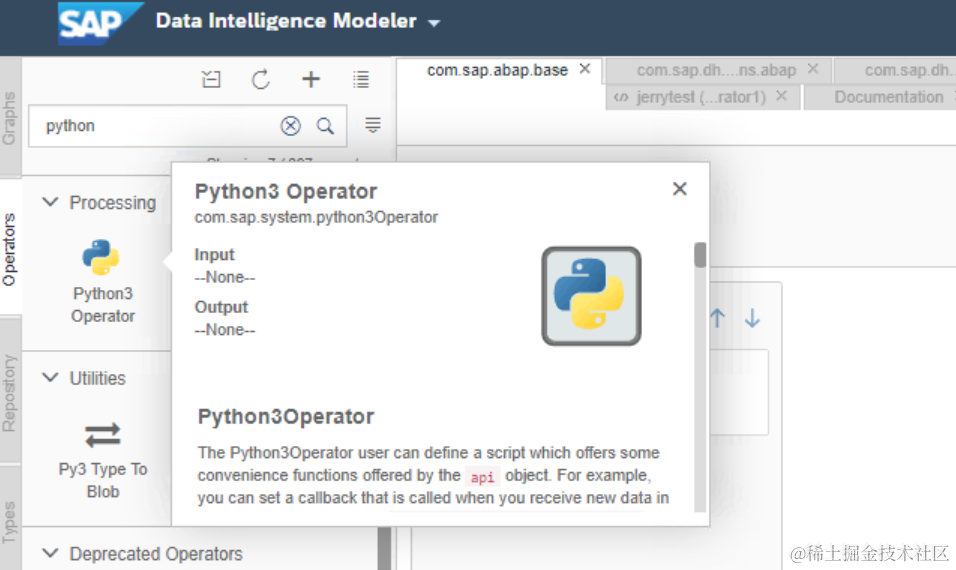Collapse the Processing category
The height and width of the screenshot is (570, 956).
pyautogui.click(x=50, y=202)
